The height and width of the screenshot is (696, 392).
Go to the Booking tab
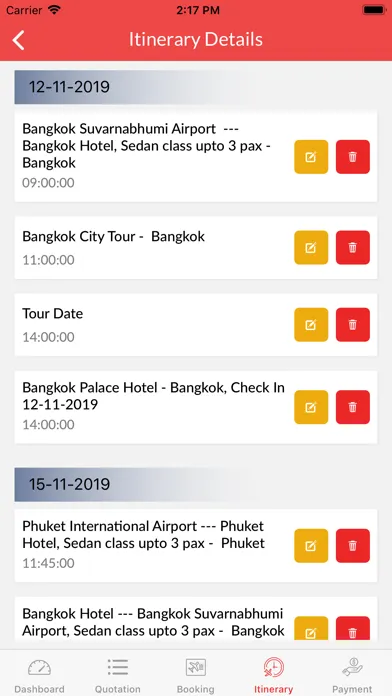pyautogui.click(x=196, y=675)
